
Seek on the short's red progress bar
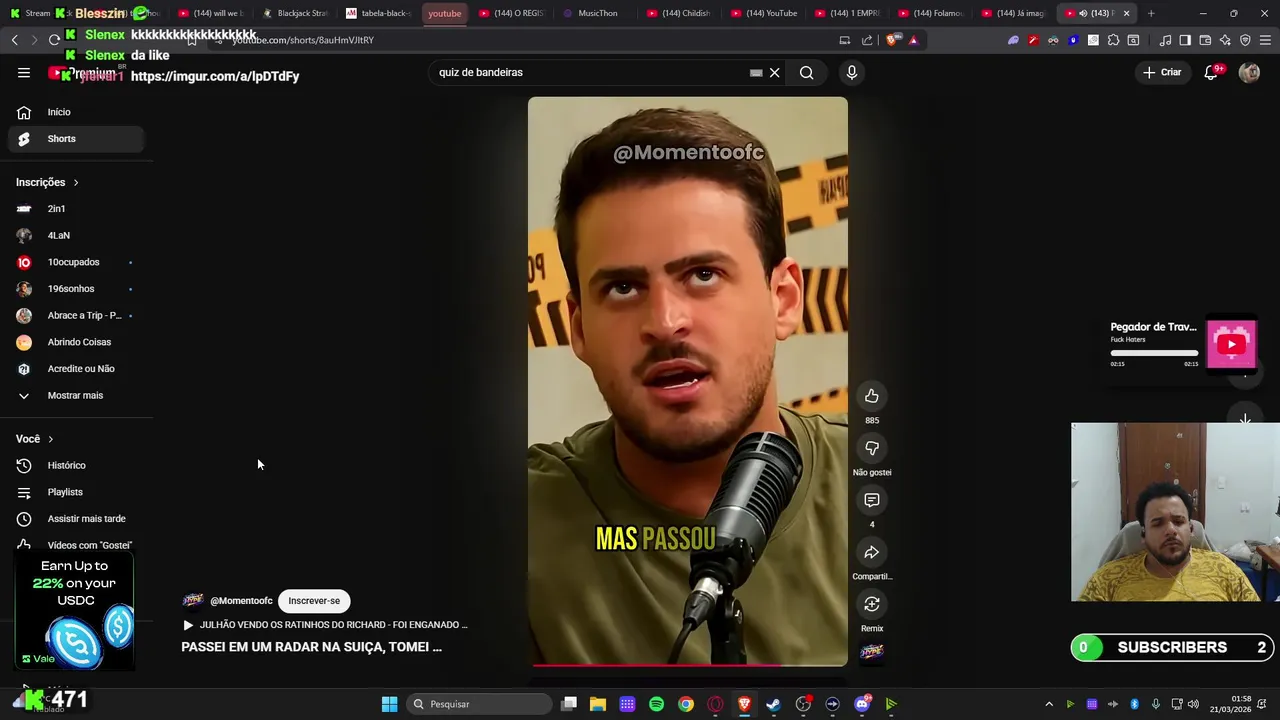pos(690,664)
